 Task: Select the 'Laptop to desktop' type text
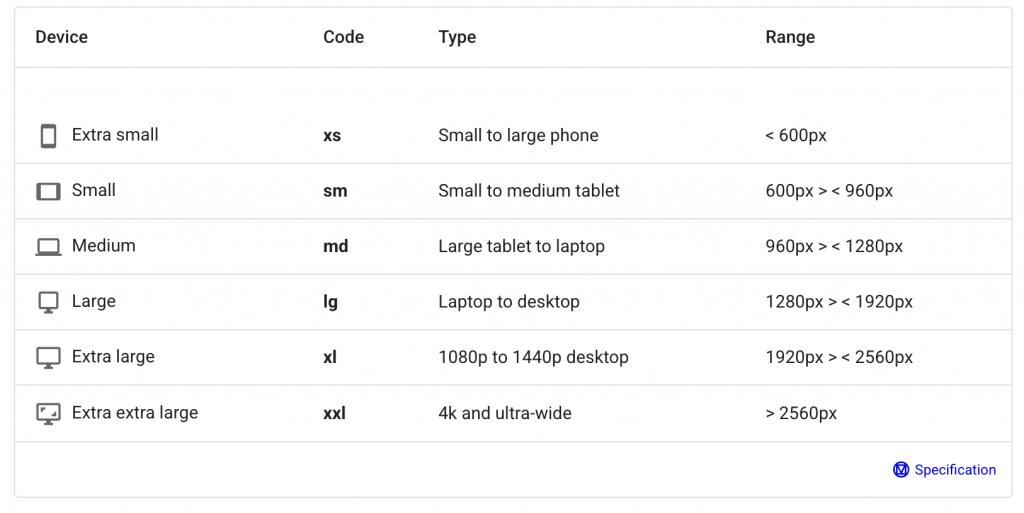coord(509,302)
